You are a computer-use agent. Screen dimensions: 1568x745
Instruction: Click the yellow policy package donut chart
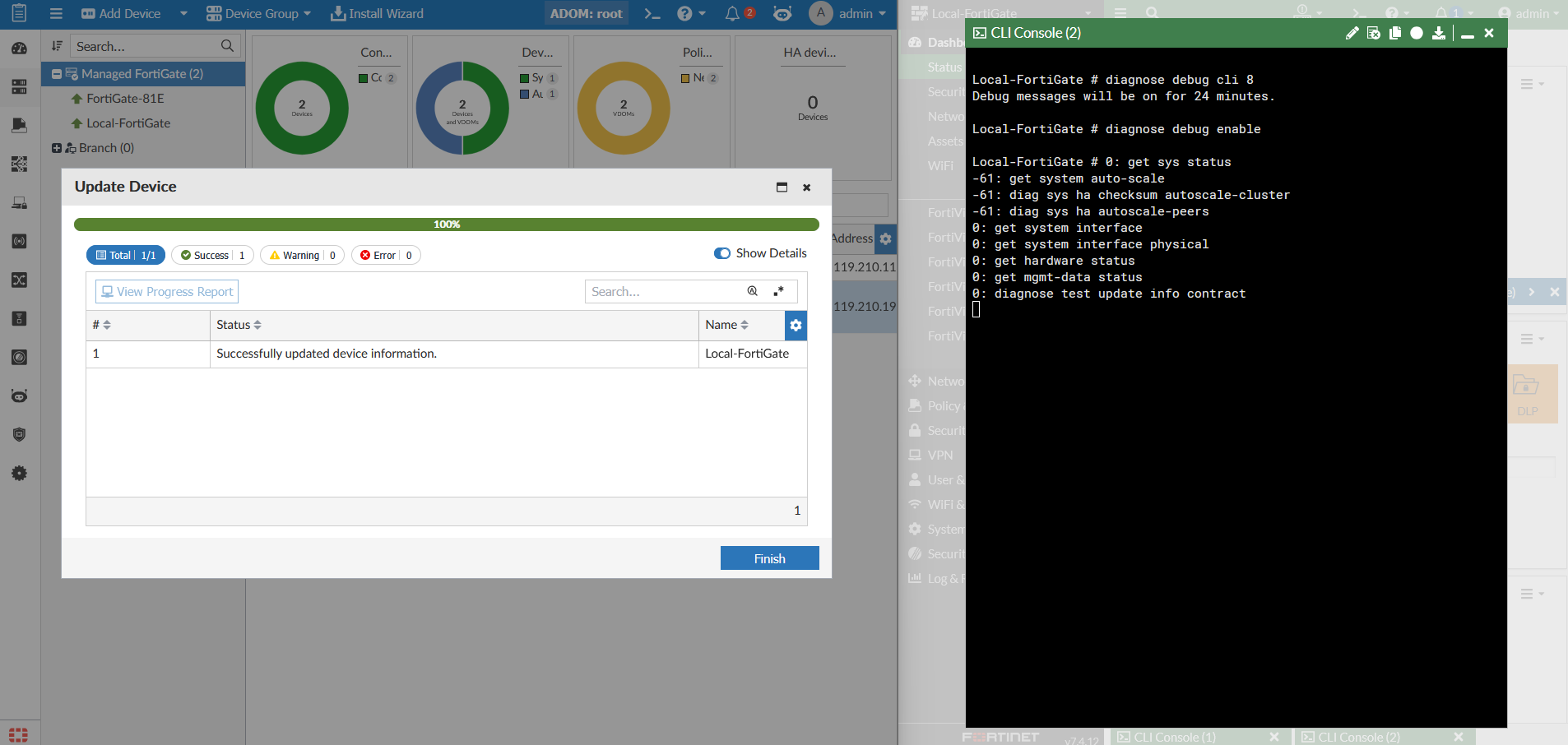[x=624, y=108]
